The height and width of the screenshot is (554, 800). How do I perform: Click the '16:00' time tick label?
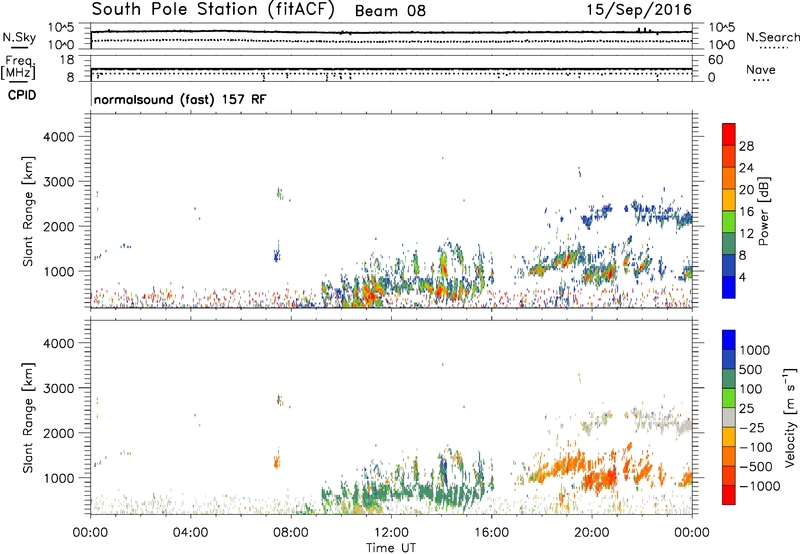491,533
